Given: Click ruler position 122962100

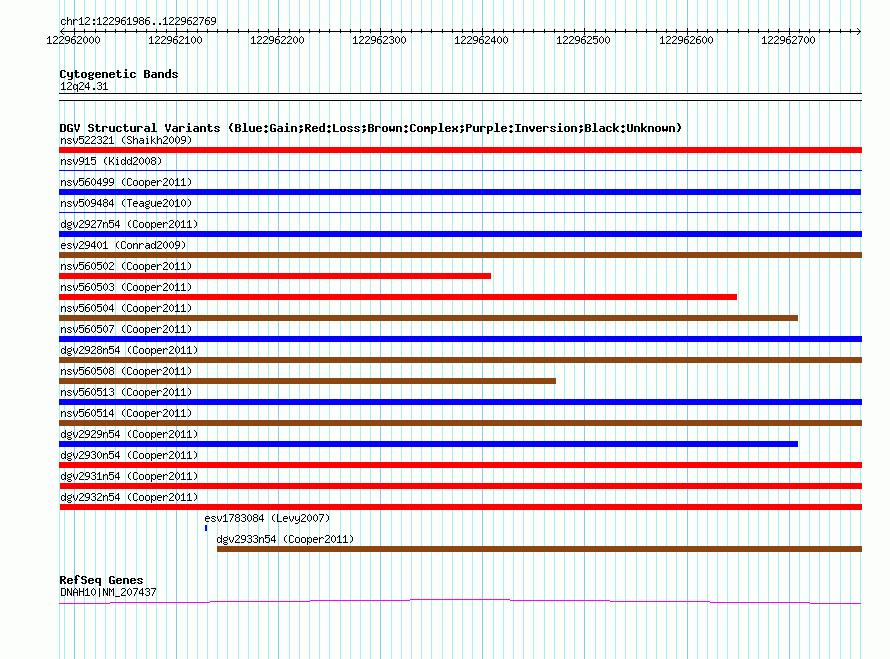Looking at the screenshot, I should click(175, 40).
